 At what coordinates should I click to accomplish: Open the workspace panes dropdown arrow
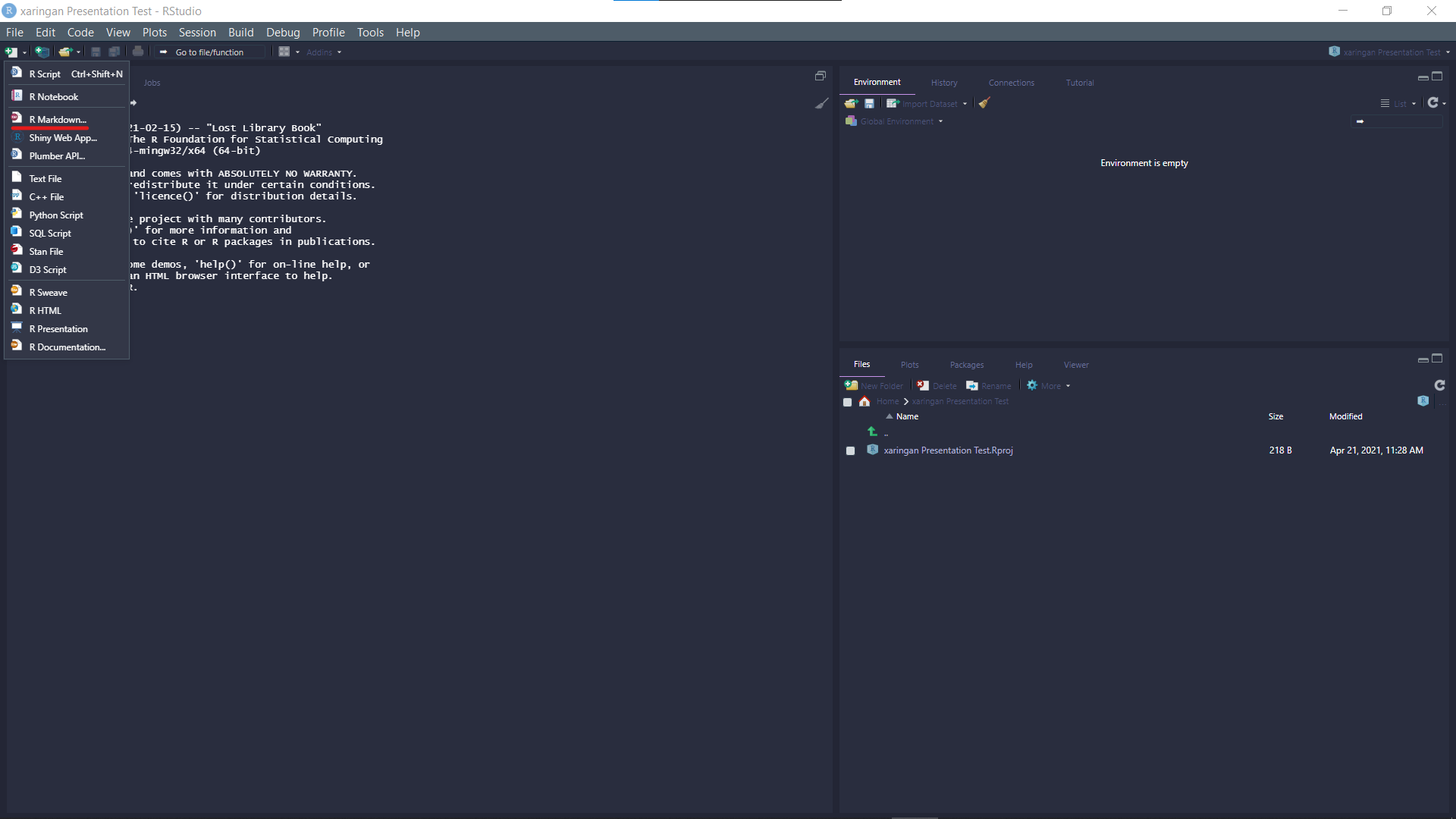297,52
